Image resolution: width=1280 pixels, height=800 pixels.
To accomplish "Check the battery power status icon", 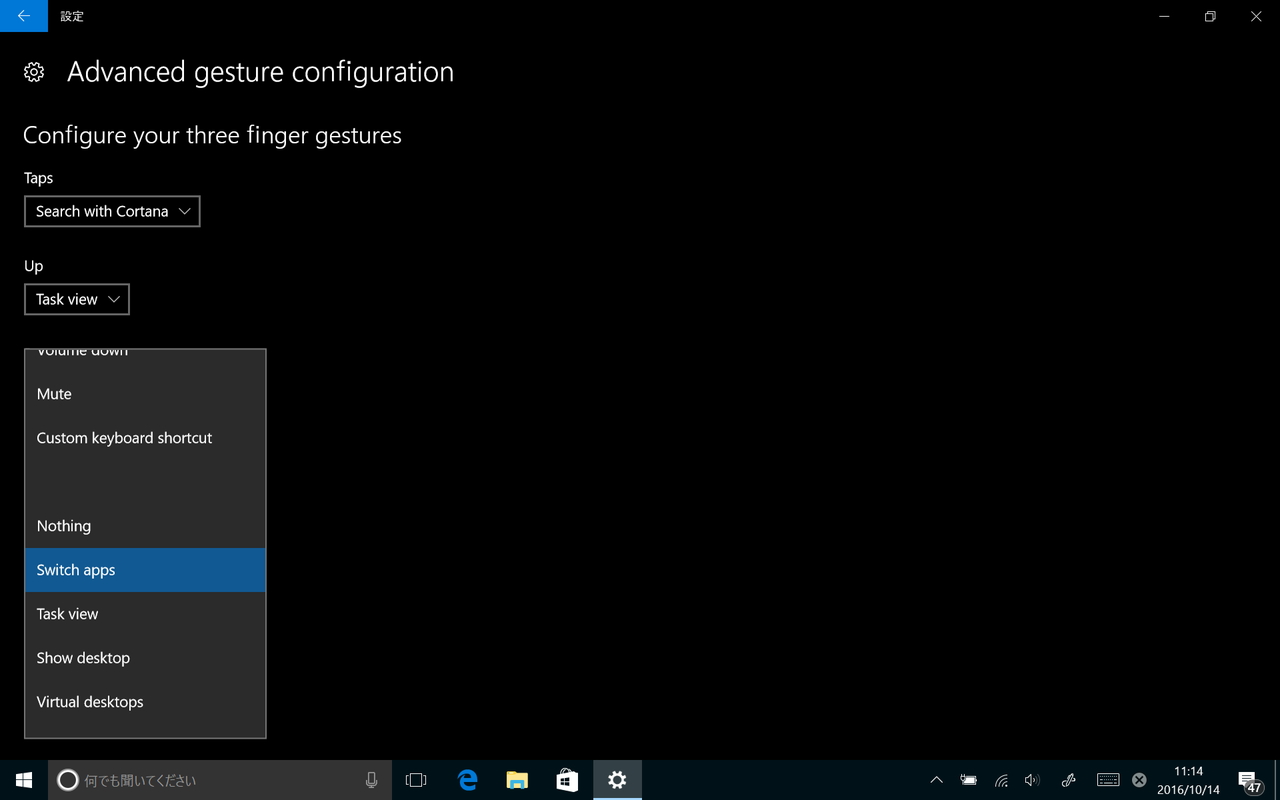I will coord(968,780).
